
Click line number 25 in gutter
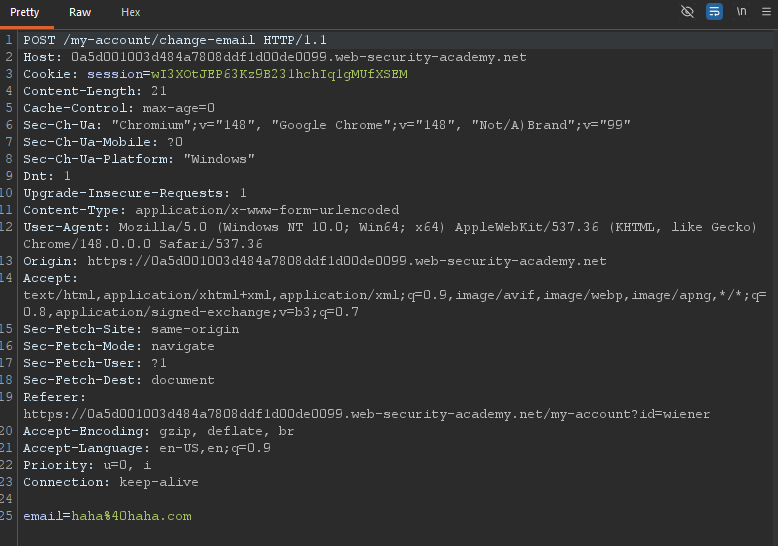coord(6,516)
